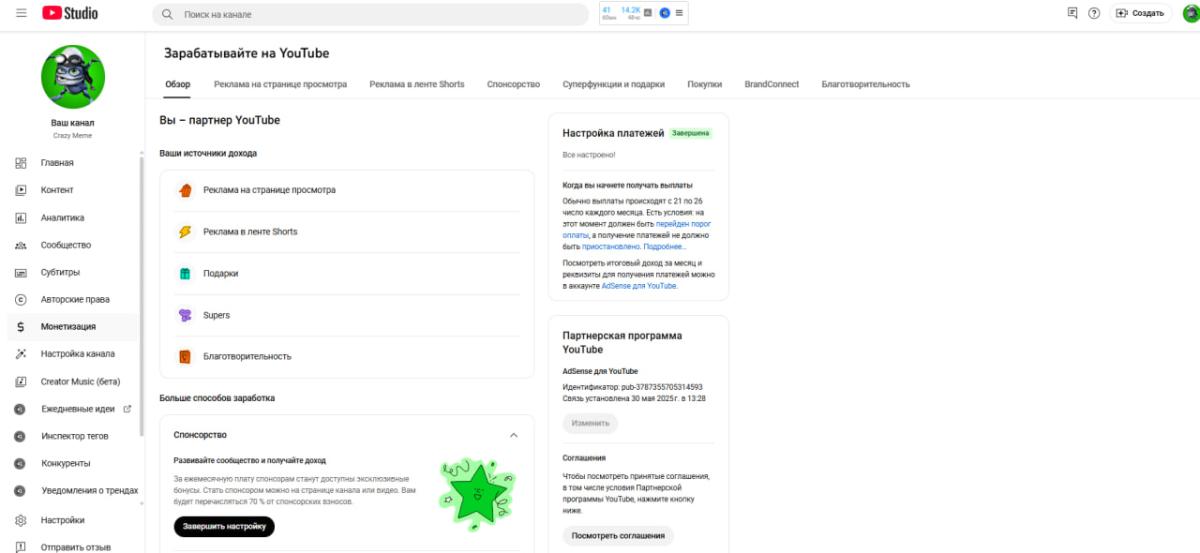Switch to the BrandConnect tab
The image size is (1200, 553).
[771, 85]
